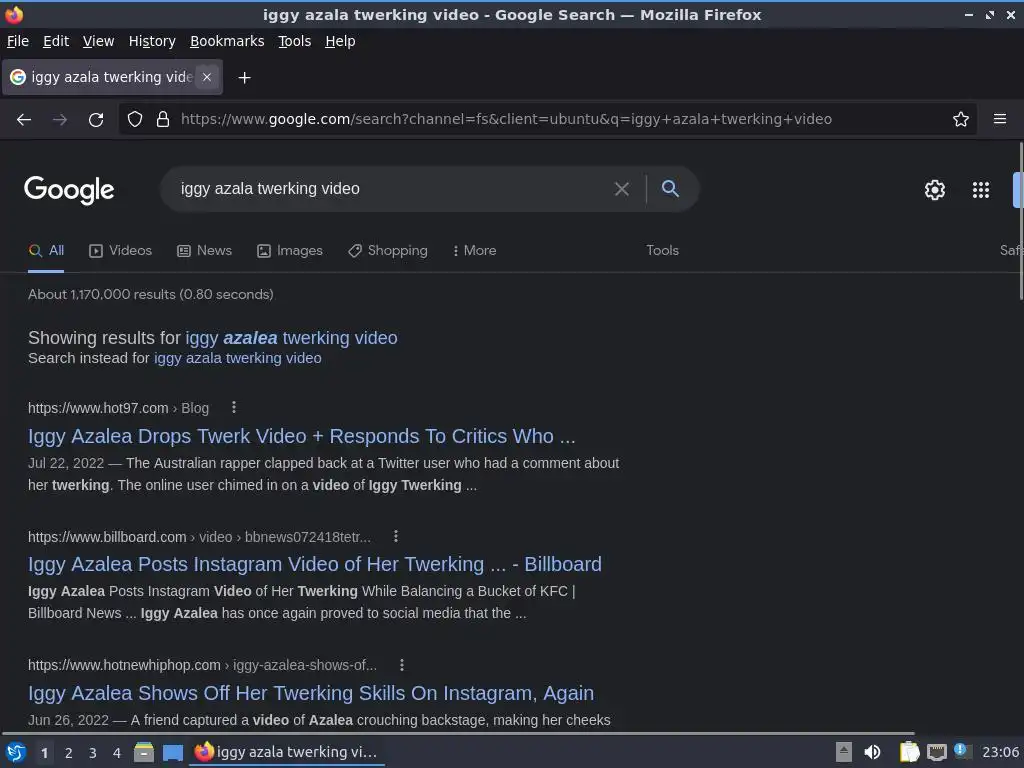Click the hot97.com breadcrumb URL text
Screen dimensions: 1024x768
[x=118, y=408]
